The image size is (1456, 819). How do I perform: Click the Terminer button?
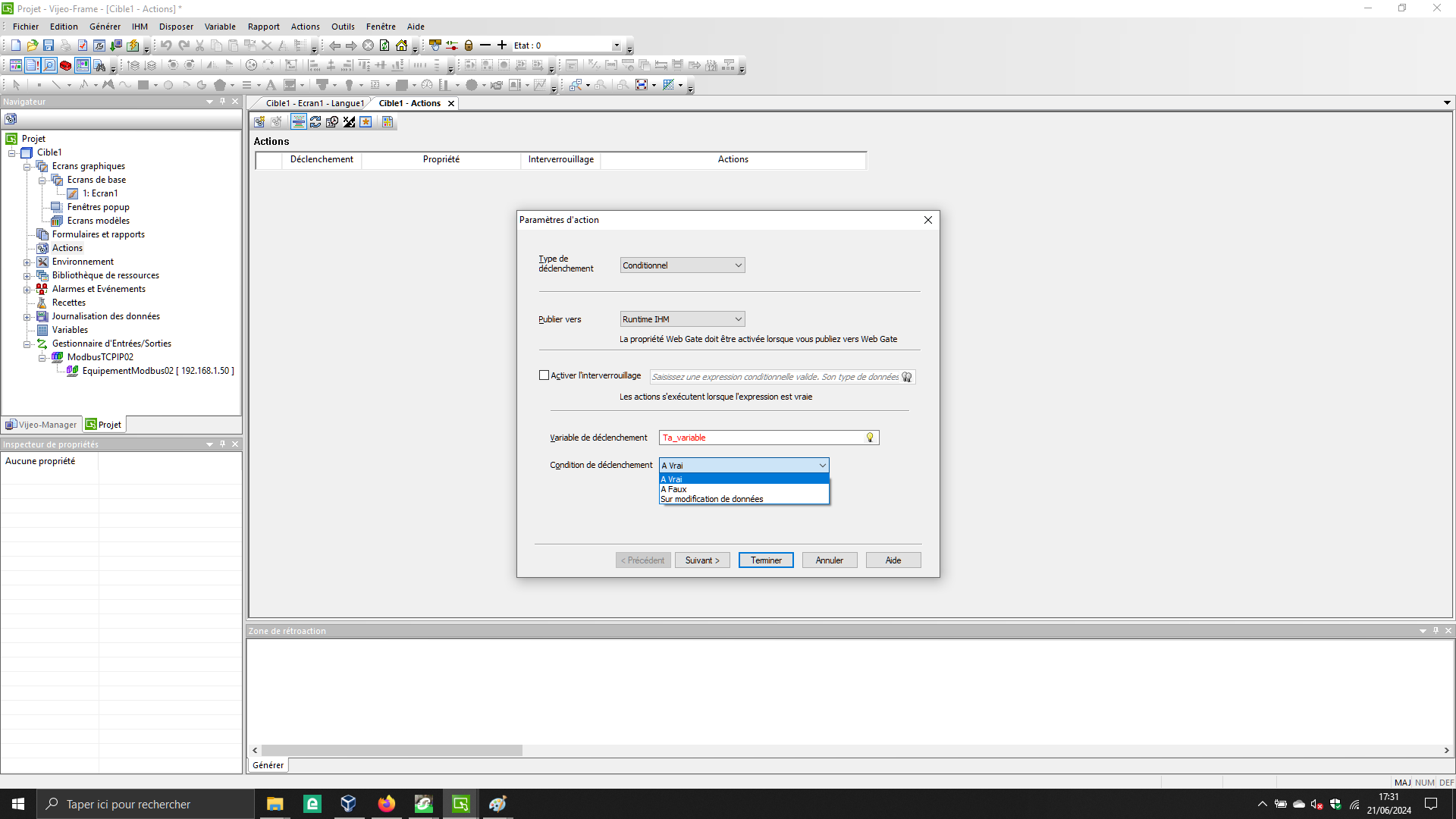[x=766, y=560]
